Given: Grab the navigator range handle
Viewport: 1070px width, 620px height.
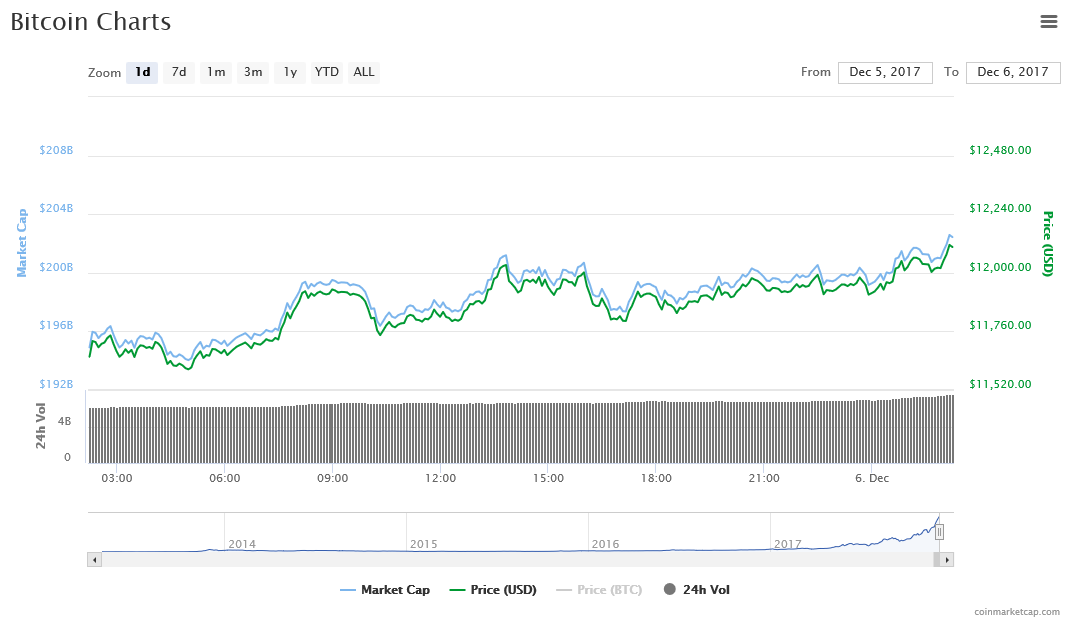Looking at the screenshot, I should tap(939, 532).
